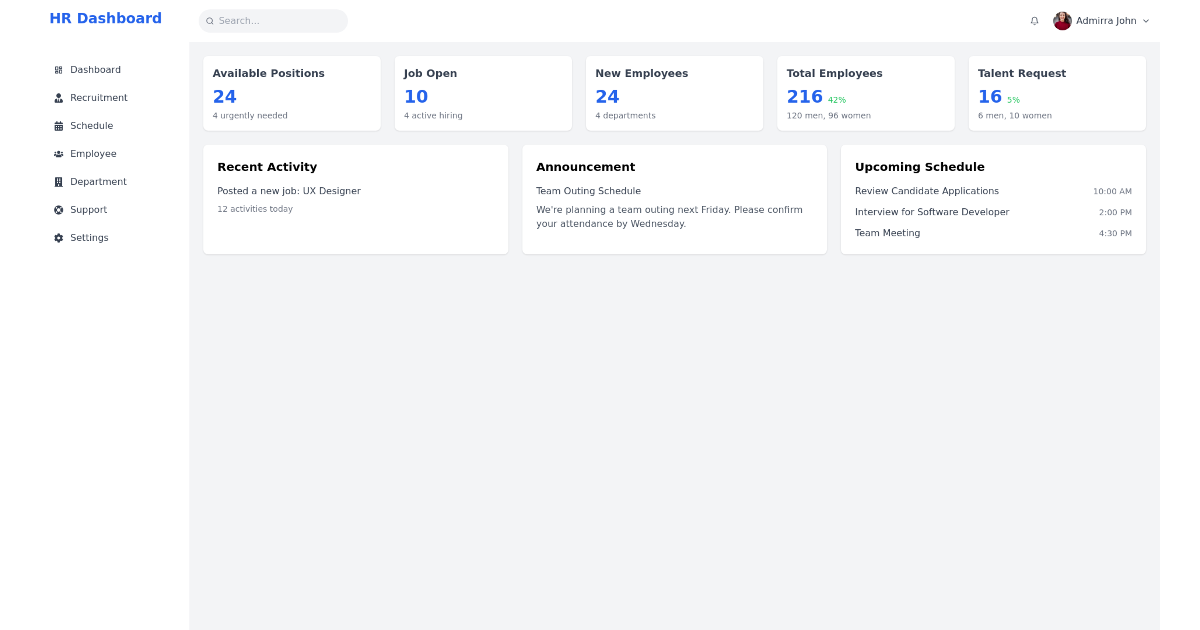1200x630 pixels.
Task: Click the Admirra John profile avatar
Action: [1062, 20]
